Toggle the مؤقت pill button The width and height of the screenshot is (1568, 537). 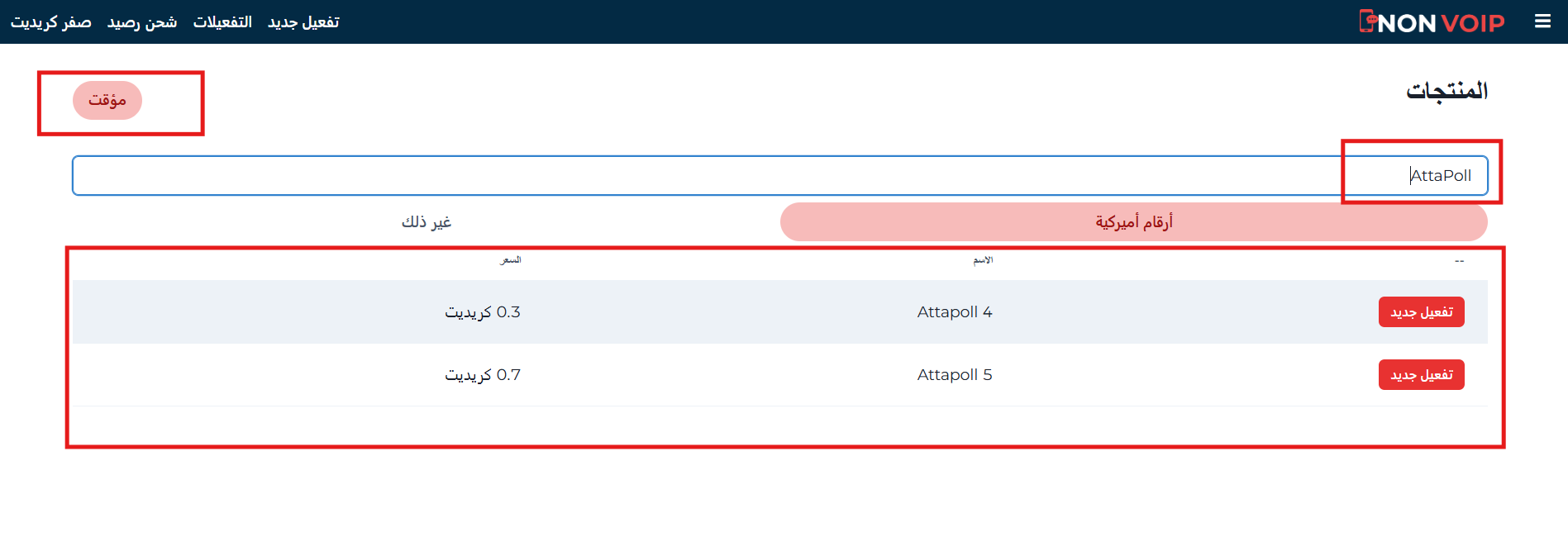tap(107, 101)
